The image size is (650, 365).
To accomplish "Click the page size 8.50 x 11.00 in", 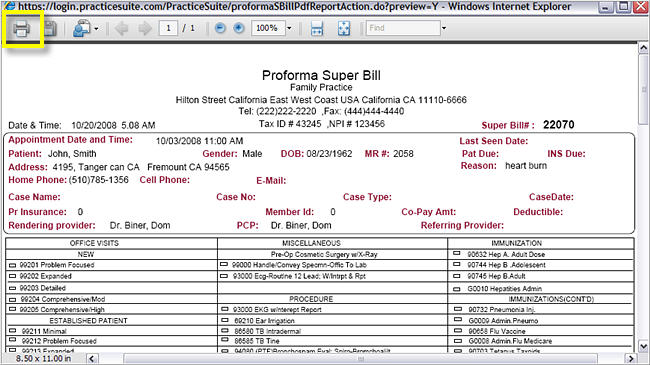I will pos(44,359).
